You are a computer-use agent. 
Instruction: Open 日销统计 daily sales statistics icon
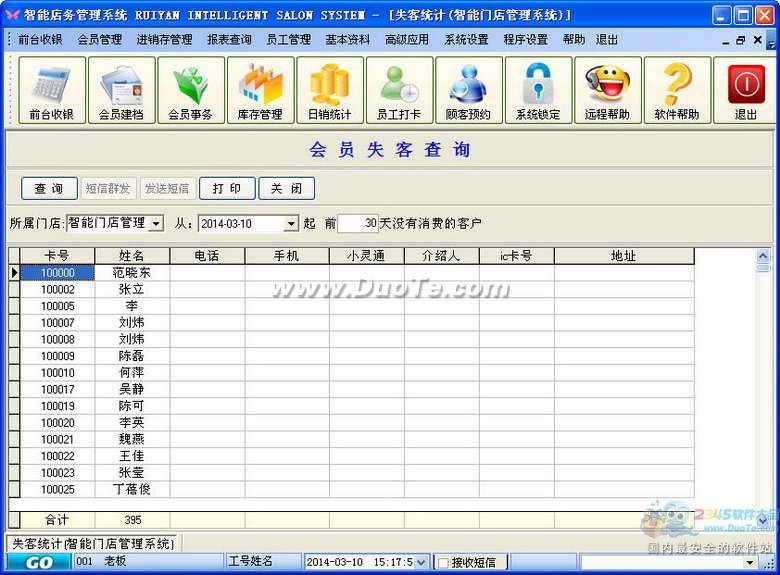329,90
